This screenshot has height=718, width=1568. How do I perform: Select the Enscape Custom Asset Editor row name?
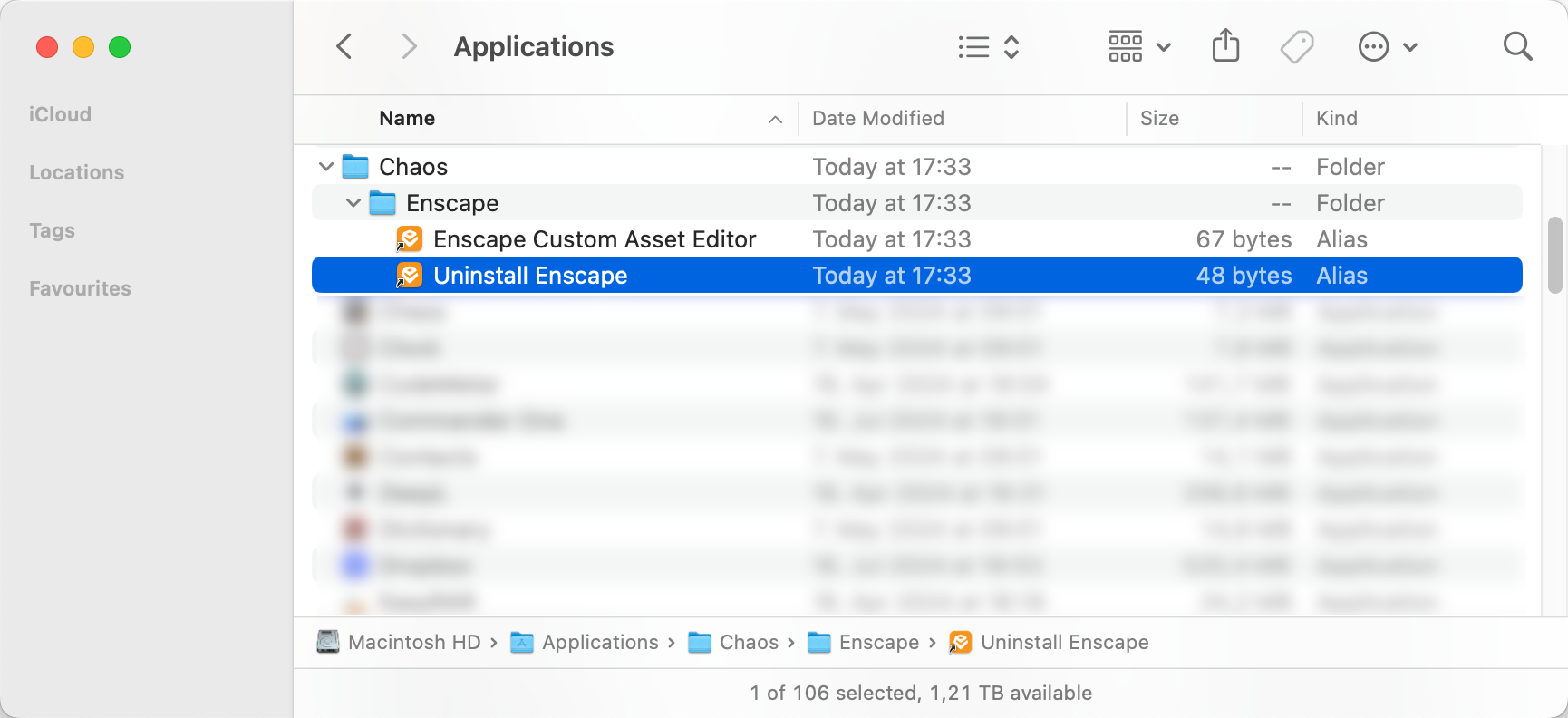coord(595,239)
